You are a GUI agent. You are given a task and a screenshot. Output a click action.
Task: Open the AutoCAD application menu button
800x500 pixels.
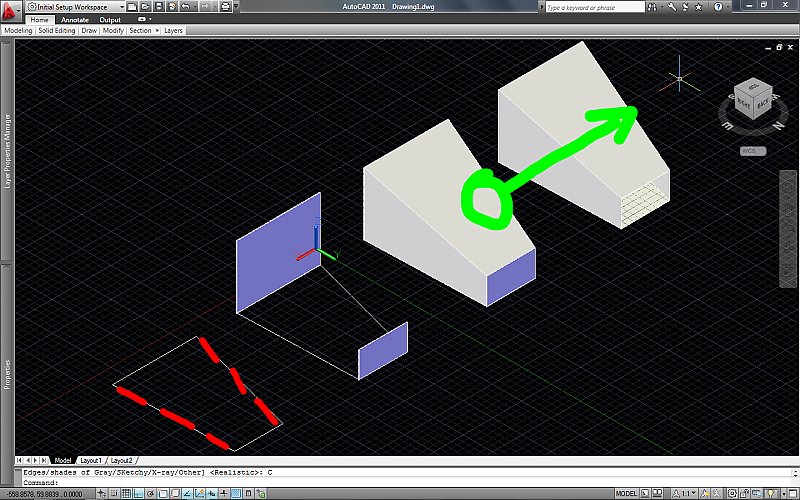(9, 10)
